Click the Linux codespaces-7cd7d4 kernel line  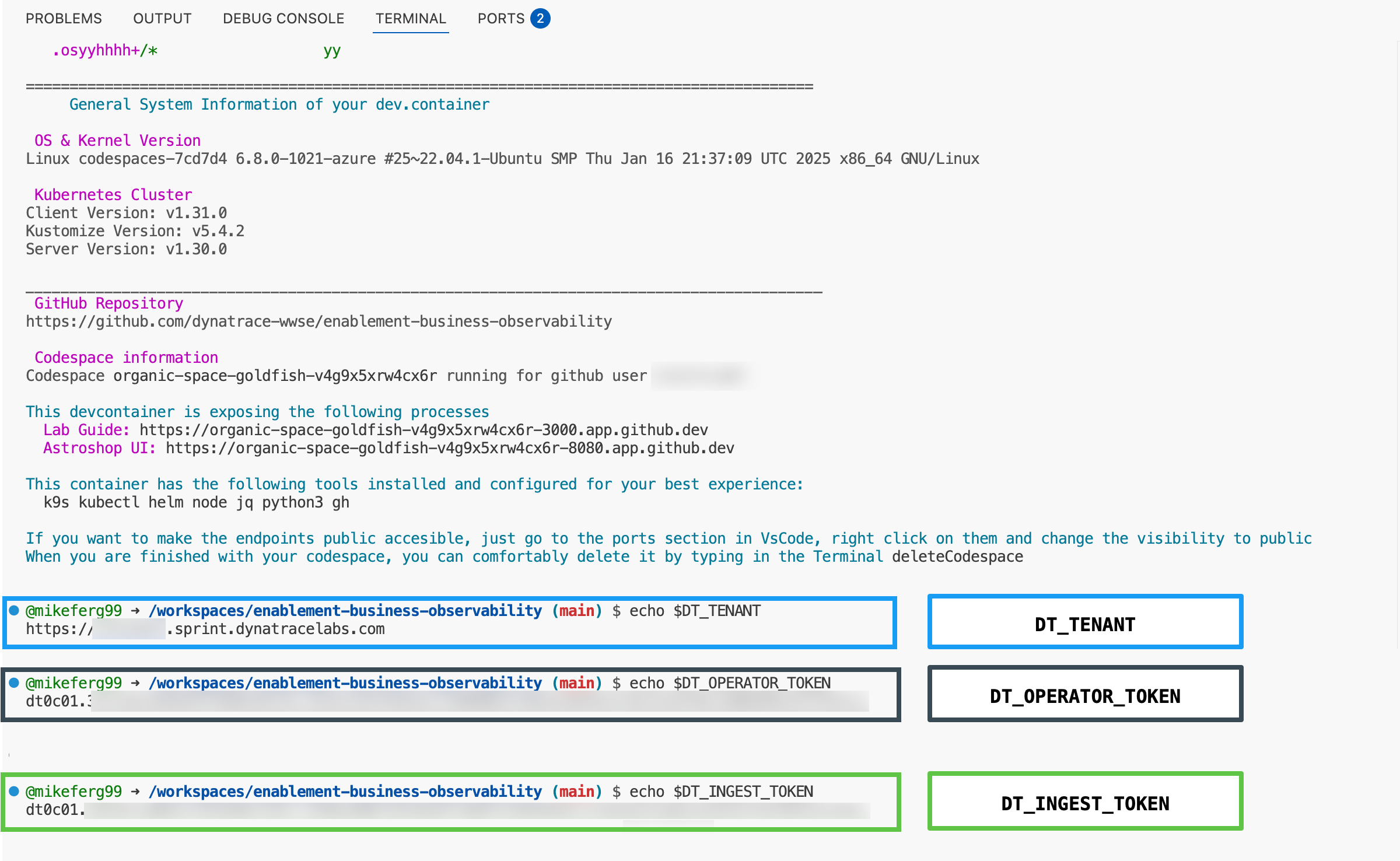(502, 159)
